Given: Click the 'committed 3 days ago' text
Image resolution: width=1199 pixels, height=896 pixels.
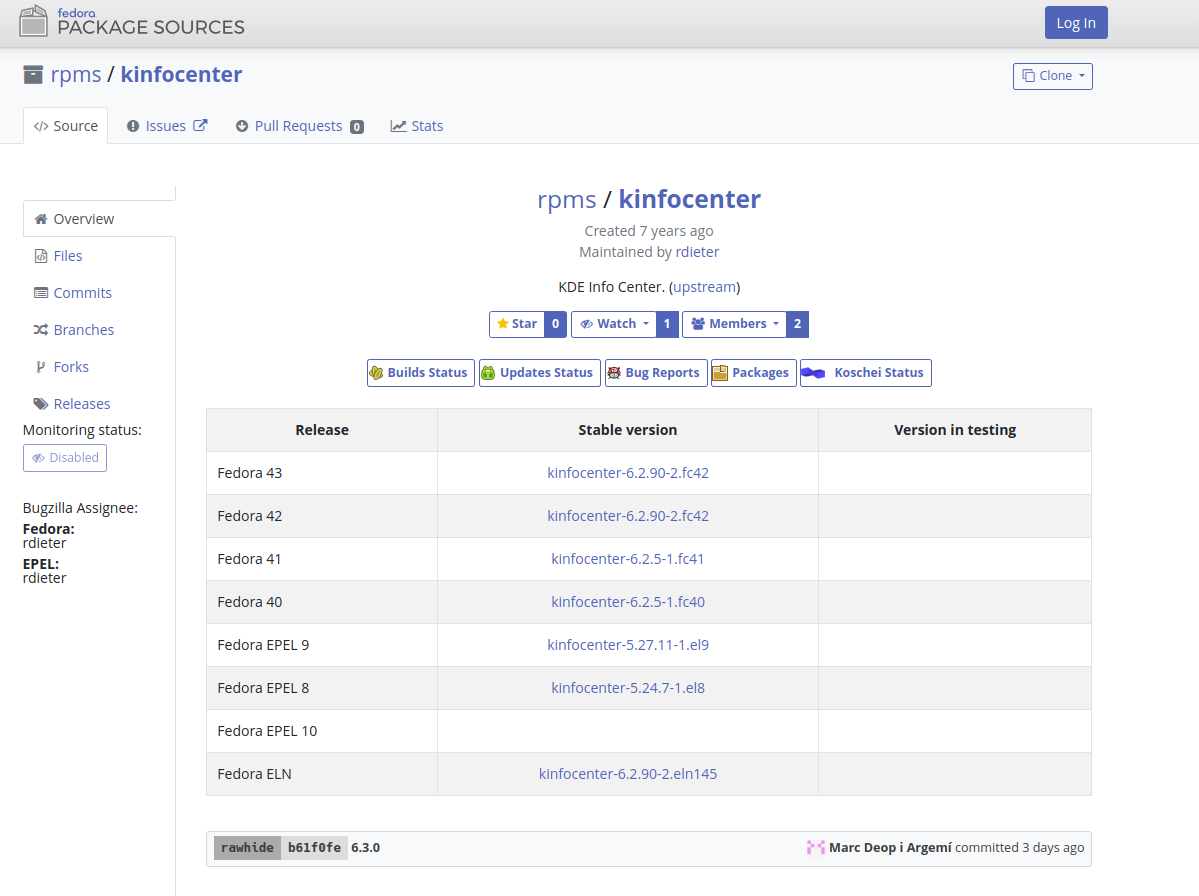Looking at the screenshot, I should (1019, 847).
